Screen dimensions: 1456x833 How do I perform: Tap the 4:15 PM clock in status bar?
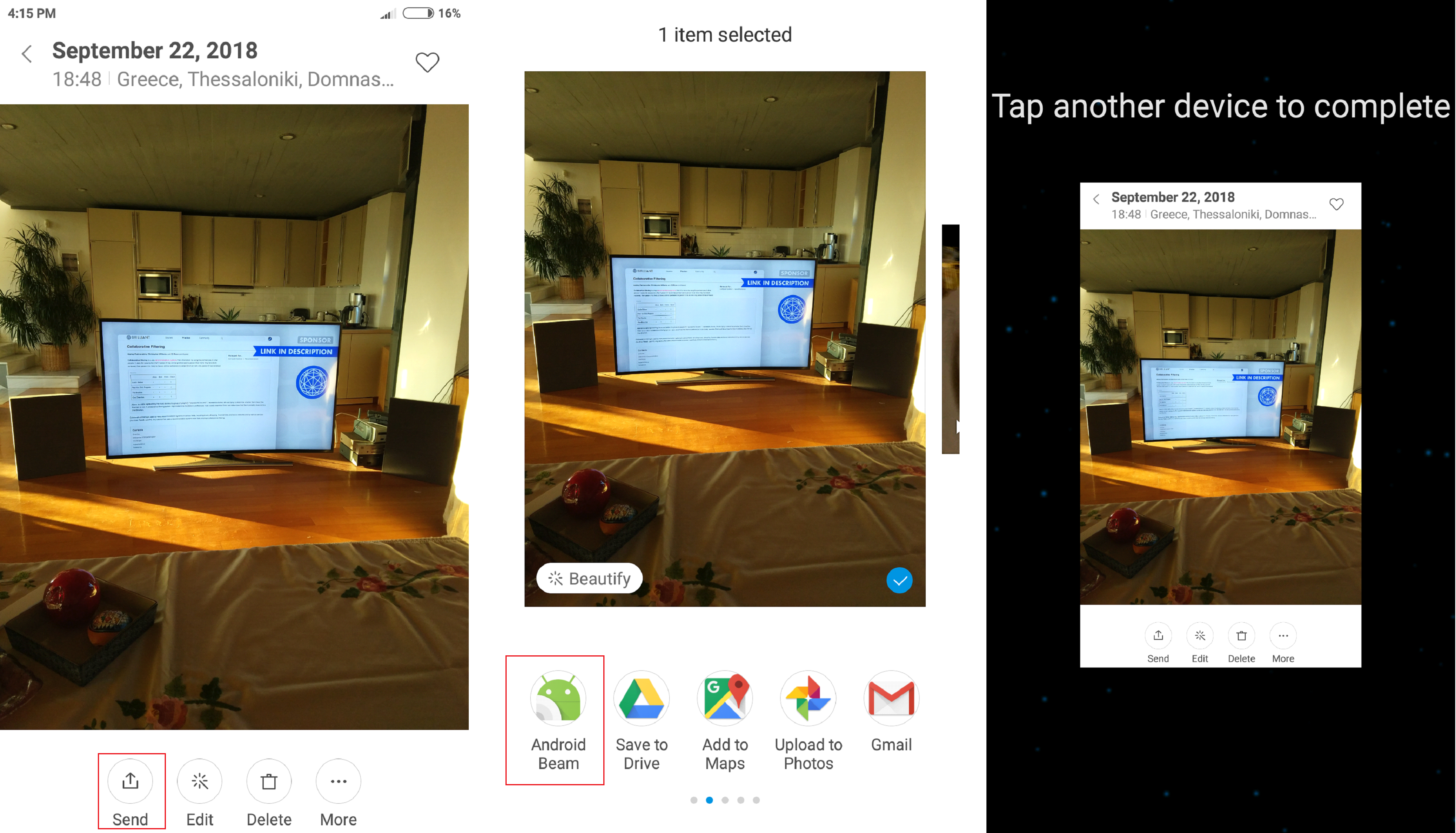(x=32, y=13)
